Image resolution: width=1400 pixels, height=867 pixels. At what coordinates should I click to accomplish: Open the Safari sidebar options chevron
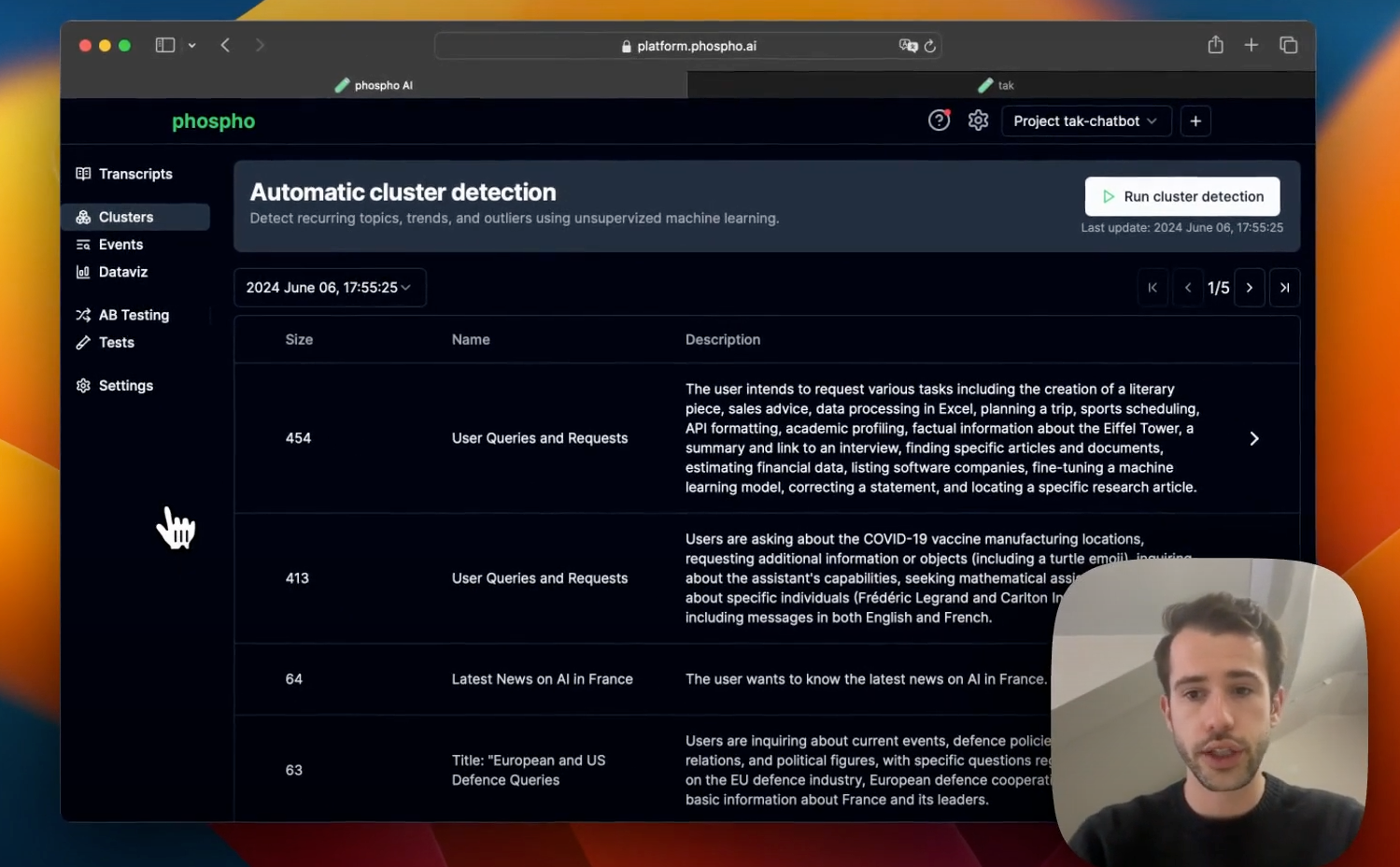tap(191, 45)
